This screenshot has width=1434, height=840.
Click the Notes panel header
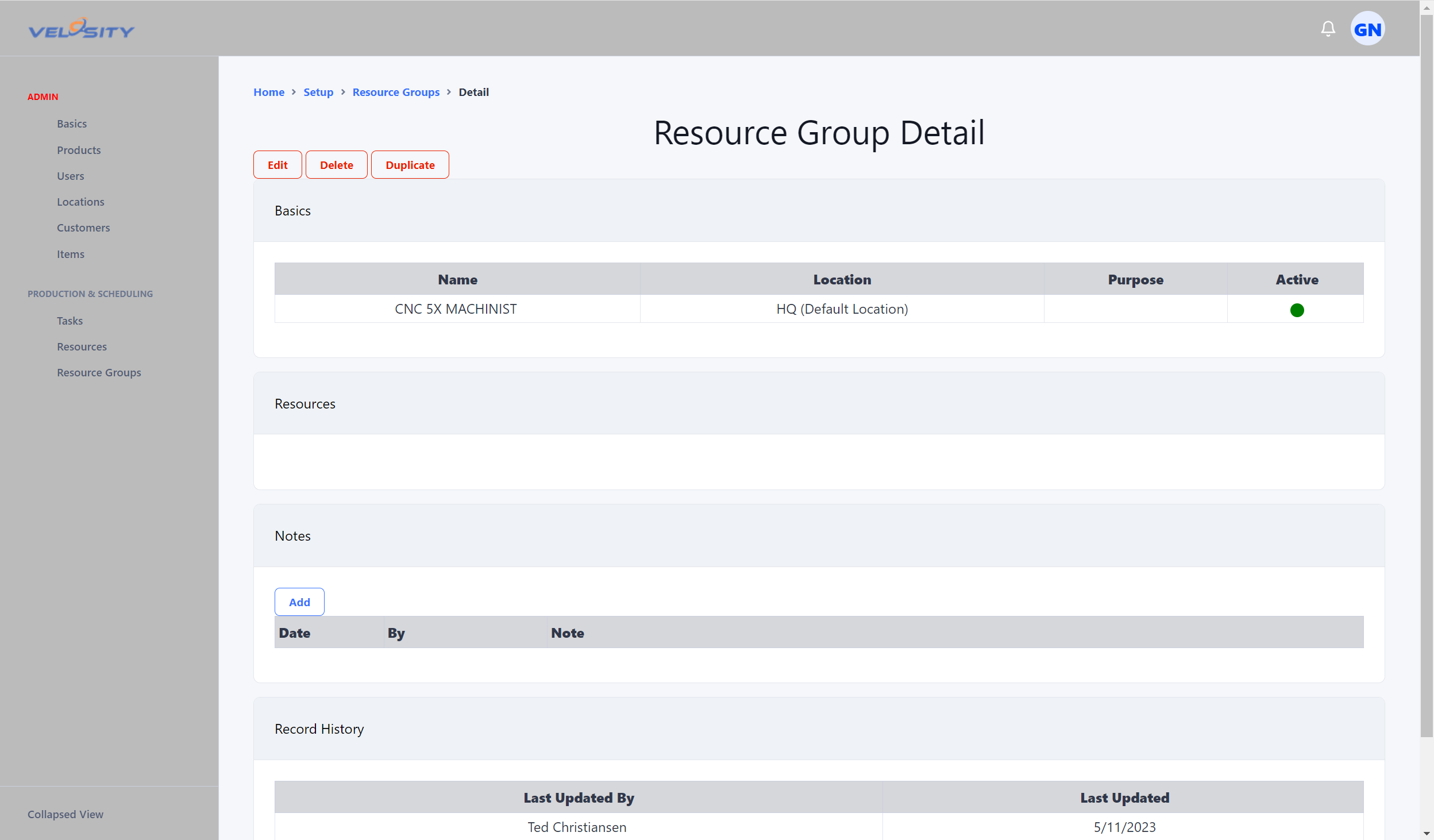click(819, 535)
